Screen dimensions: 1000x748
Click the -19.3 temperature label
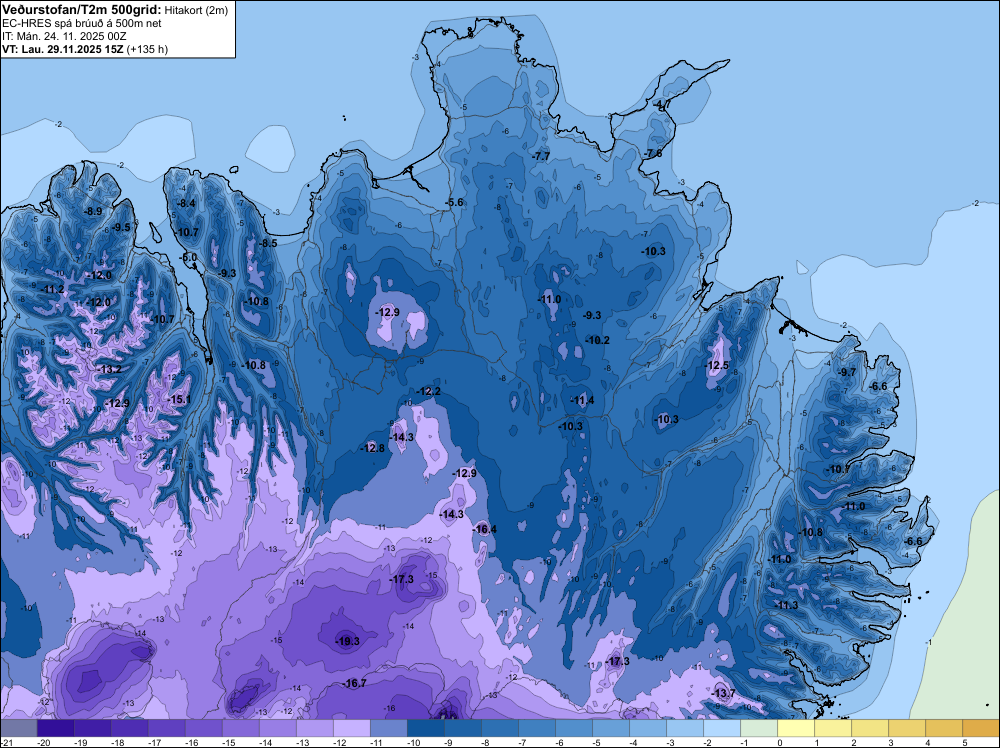click(x=348, y=641)
